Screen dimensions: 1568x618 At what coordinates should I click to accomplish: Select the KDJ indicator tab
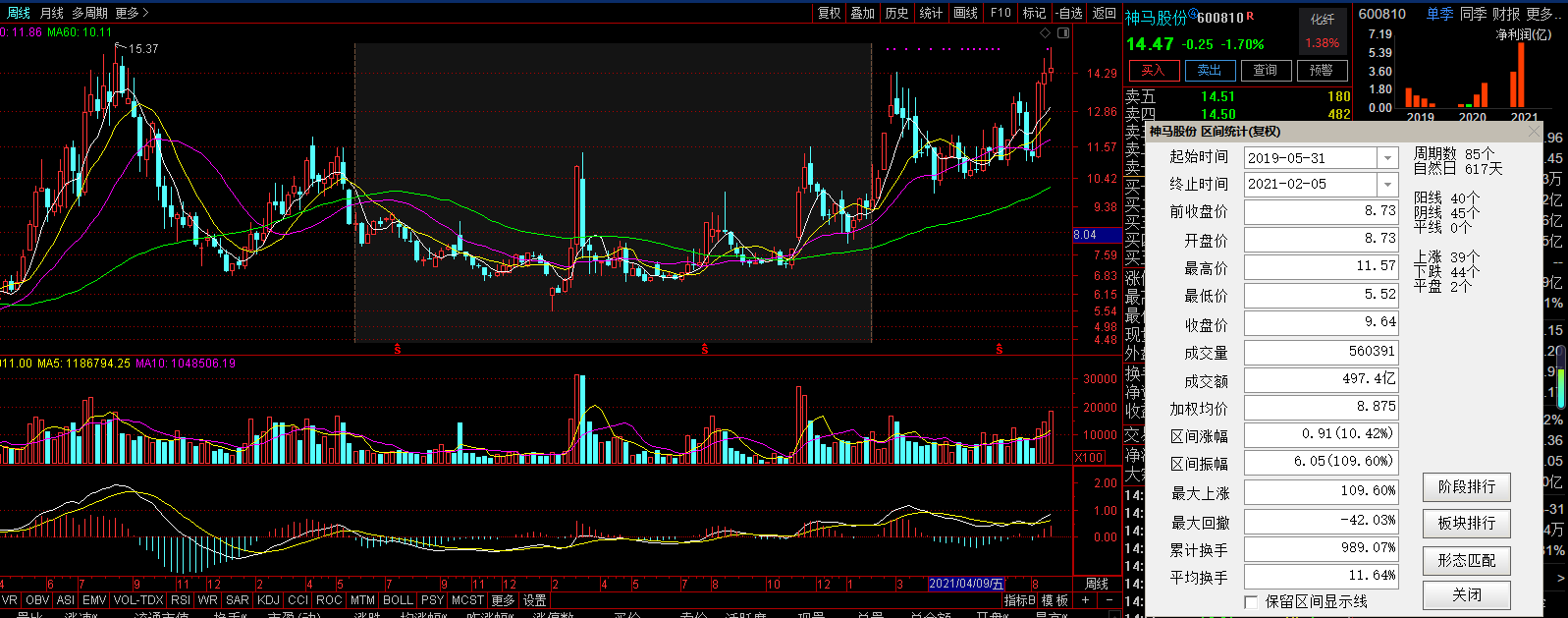(x=267, y=600)
